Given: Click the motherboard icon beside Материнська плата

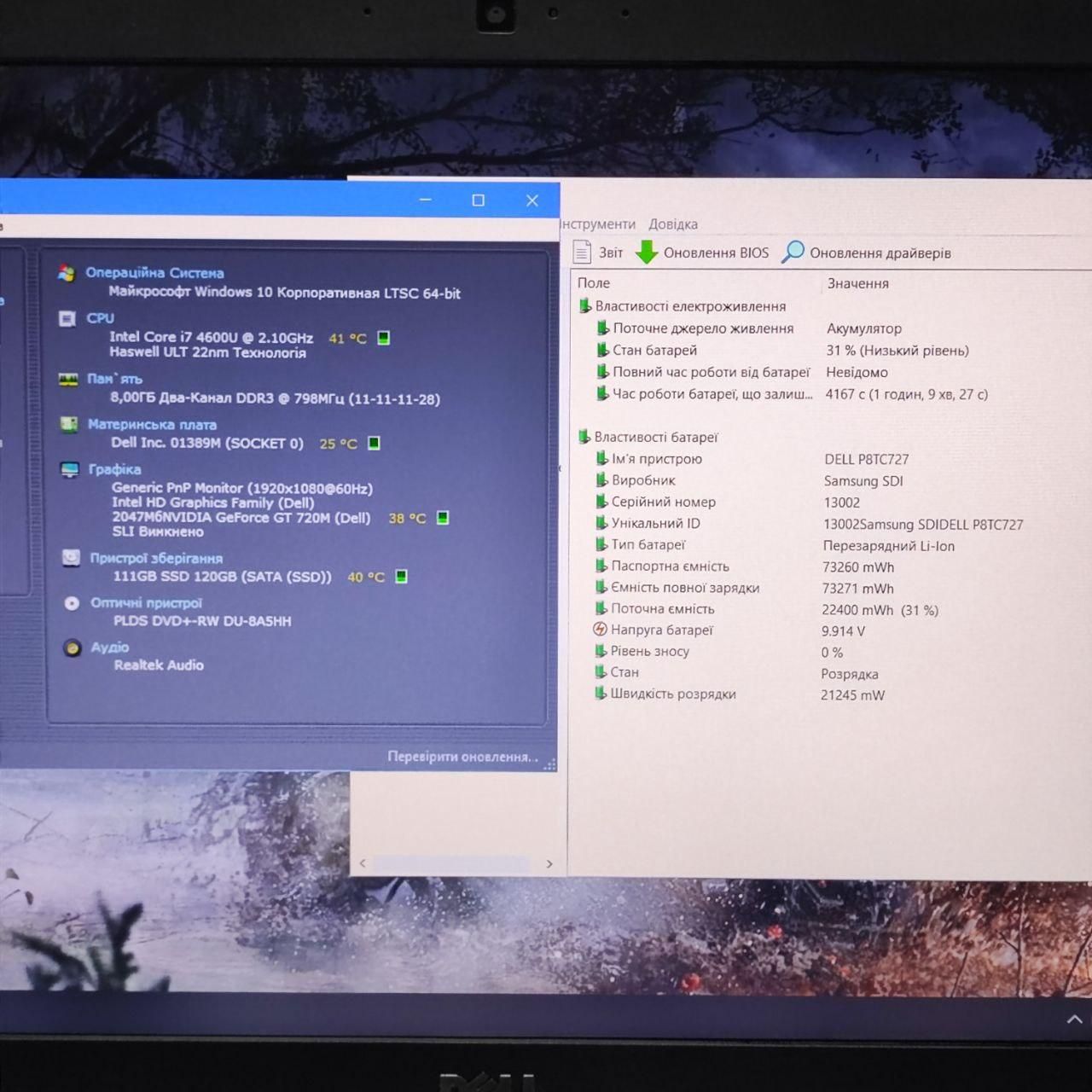Looking at the screenshot, I should coord(69,424).
